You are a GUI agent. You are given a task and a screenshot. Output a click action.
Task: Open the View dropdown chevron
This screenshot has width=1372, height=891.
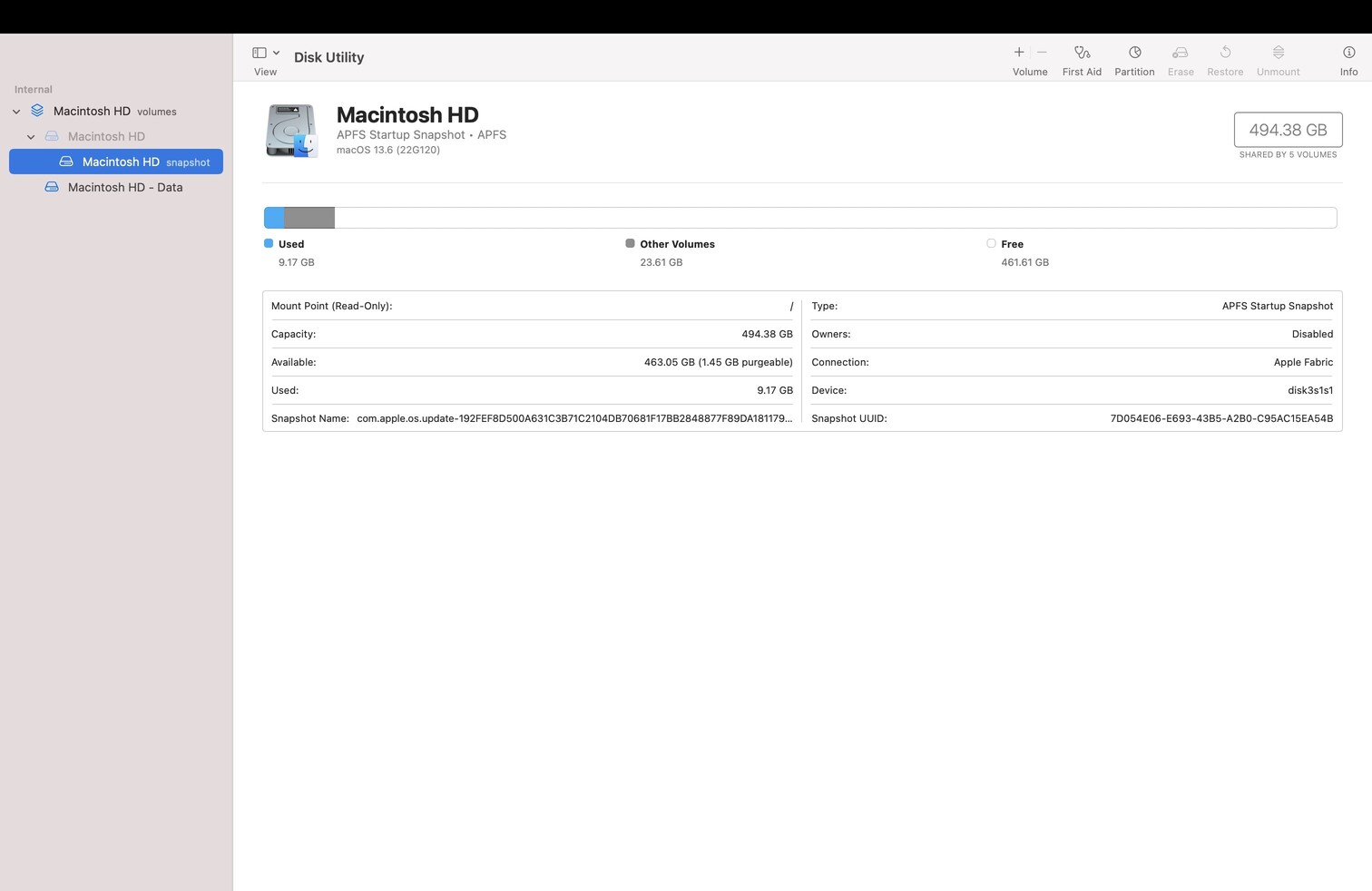click(x=276, y=53)
